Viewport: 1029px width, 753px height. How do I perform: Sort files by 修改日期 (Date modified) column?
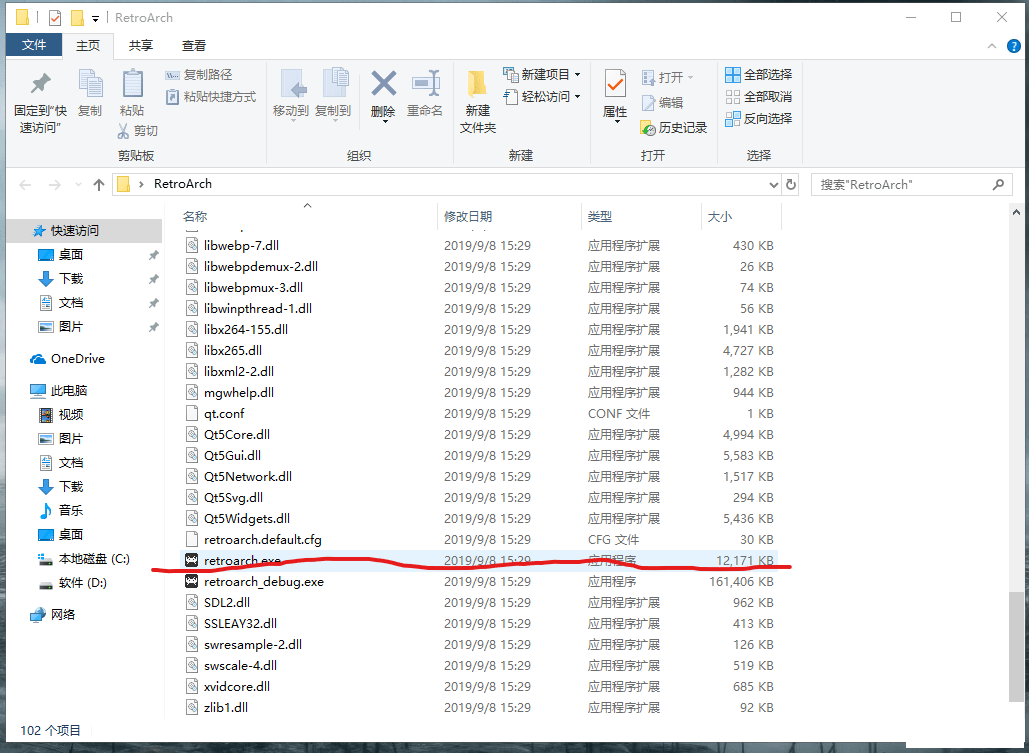468,217
